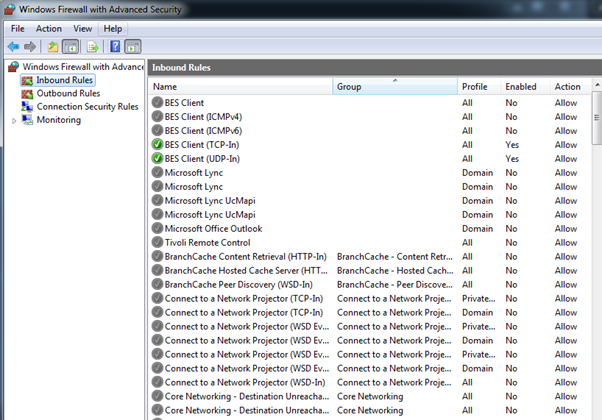
Task: Select Microsoft Office Outlook rule
Action: [213, 228]
